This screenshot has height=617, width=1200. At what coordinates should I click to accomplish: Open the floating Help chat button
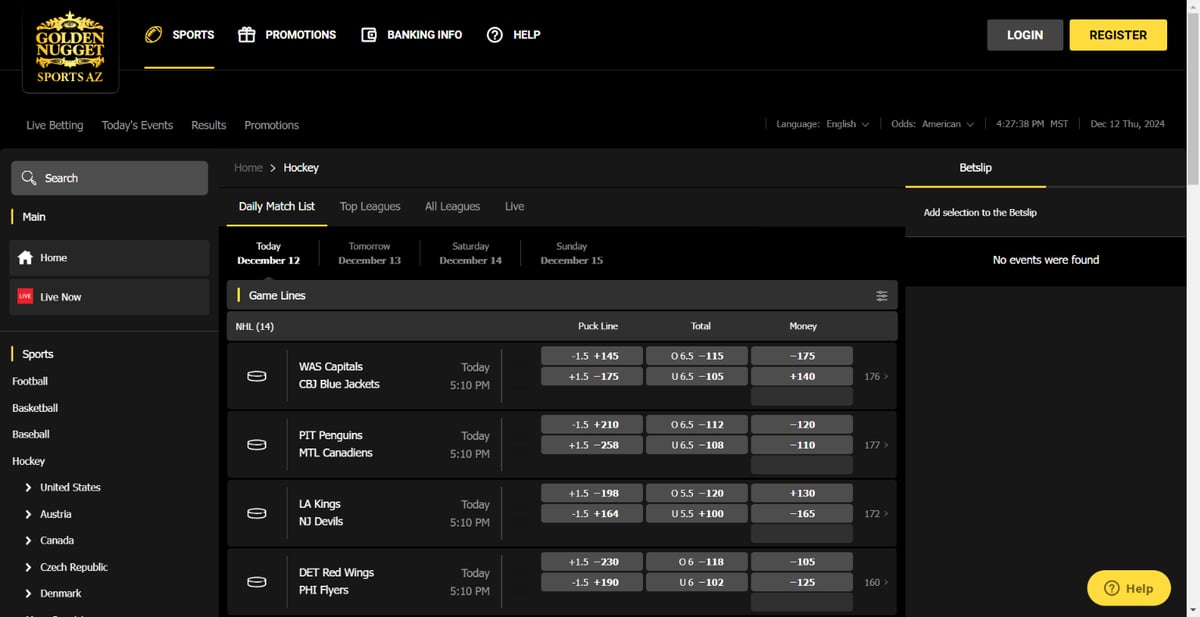(x=1128, y=588)
